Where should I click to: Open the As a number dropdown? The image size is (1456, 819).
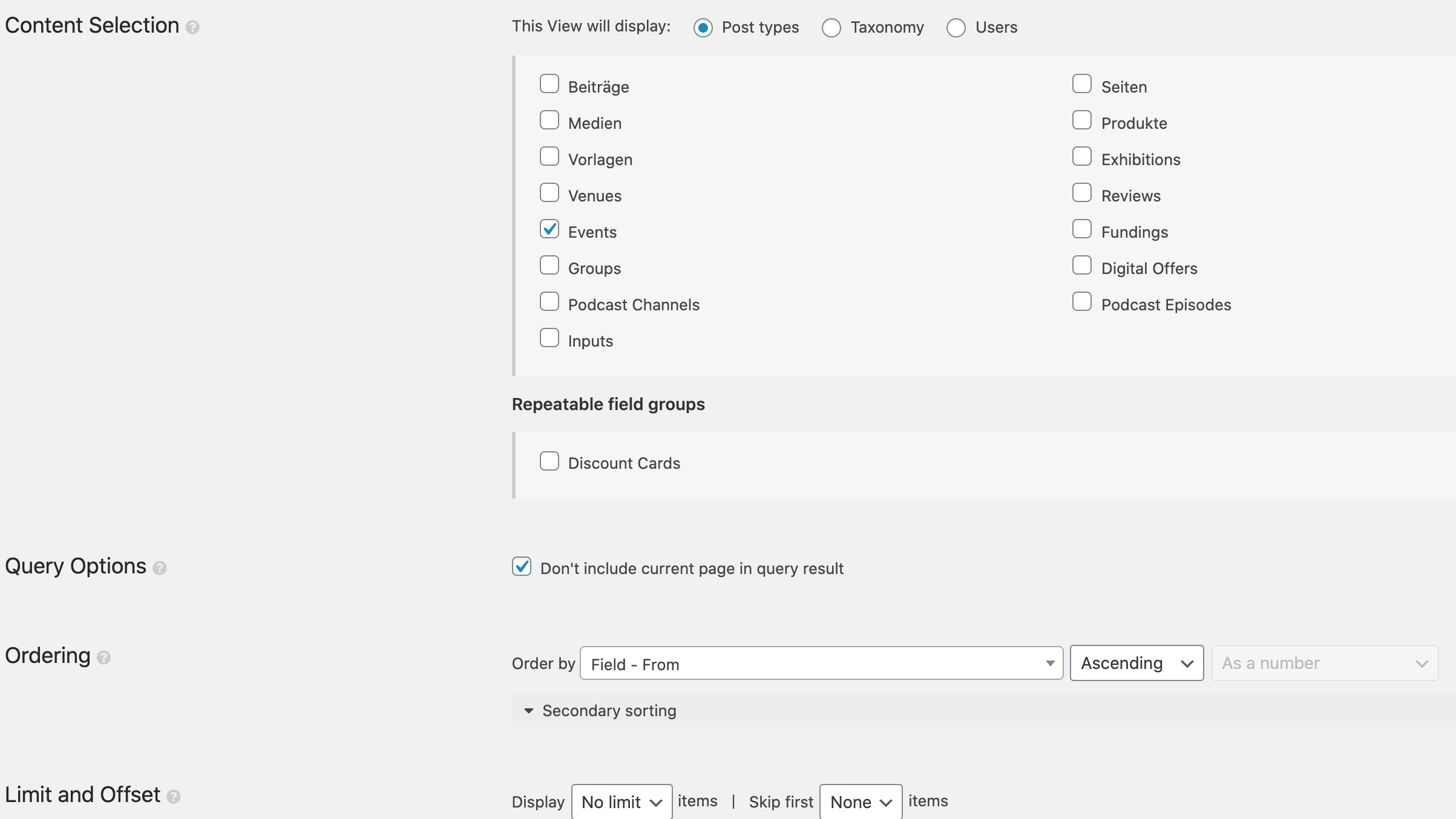pos(1325,664)
